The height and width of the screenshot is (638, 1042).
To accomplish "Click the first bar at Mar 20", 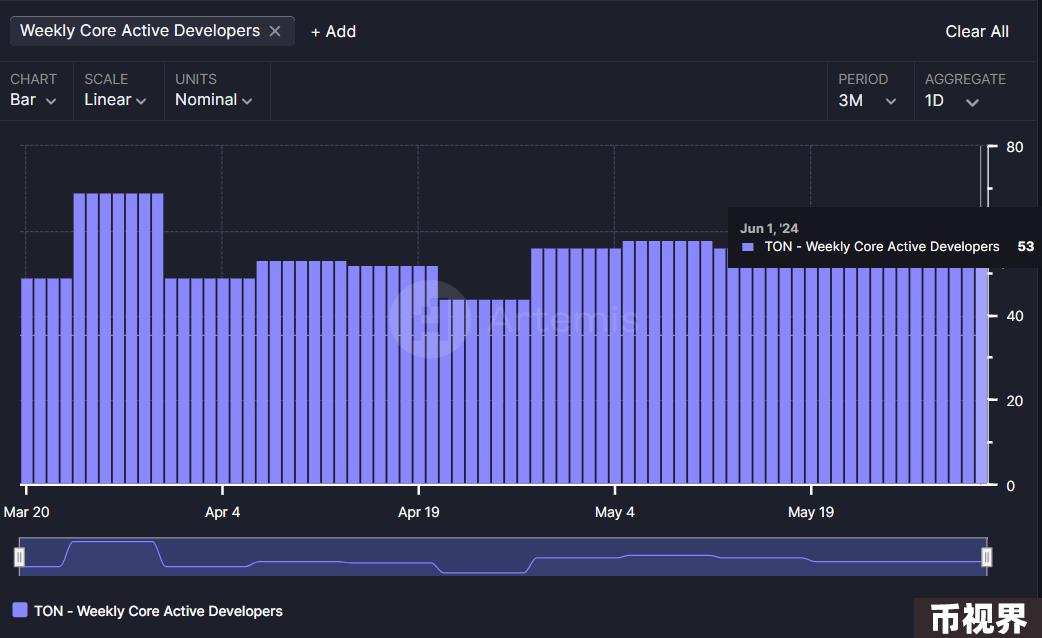I will click(27, 381).
